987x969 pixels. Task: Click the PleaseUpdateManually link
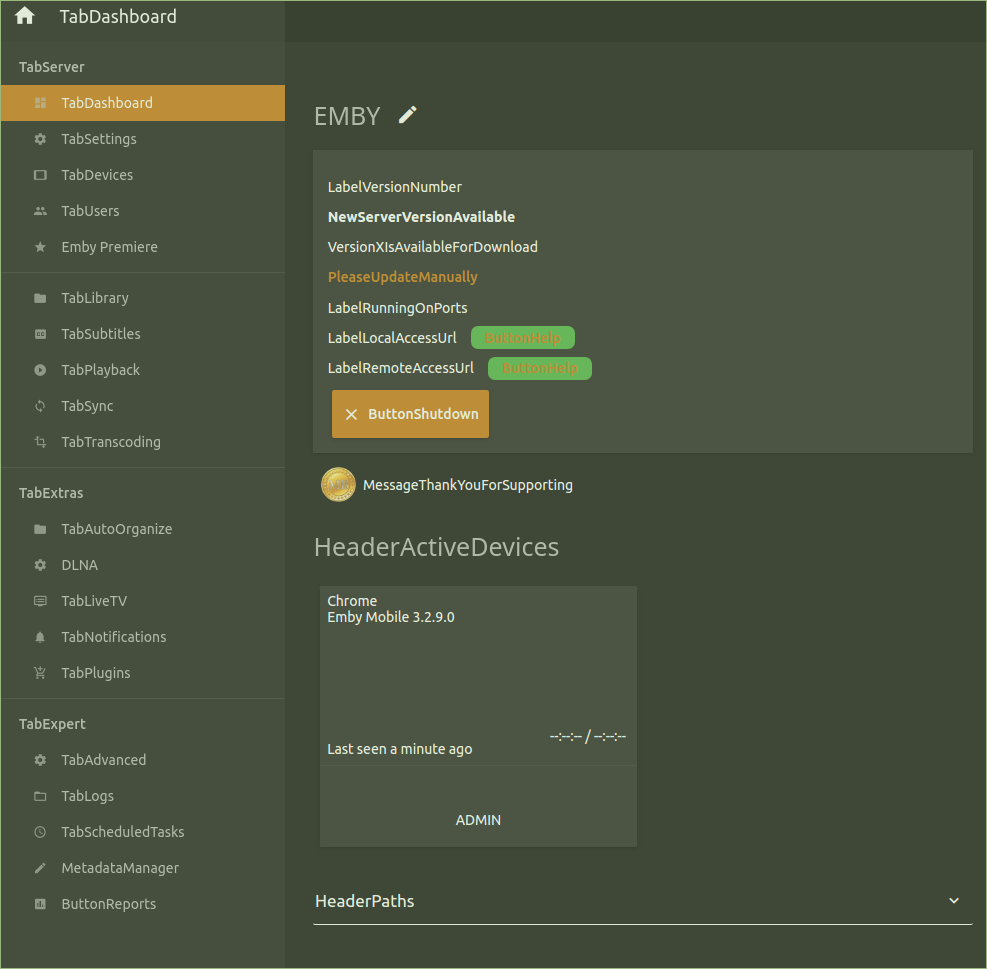point(402,277)
